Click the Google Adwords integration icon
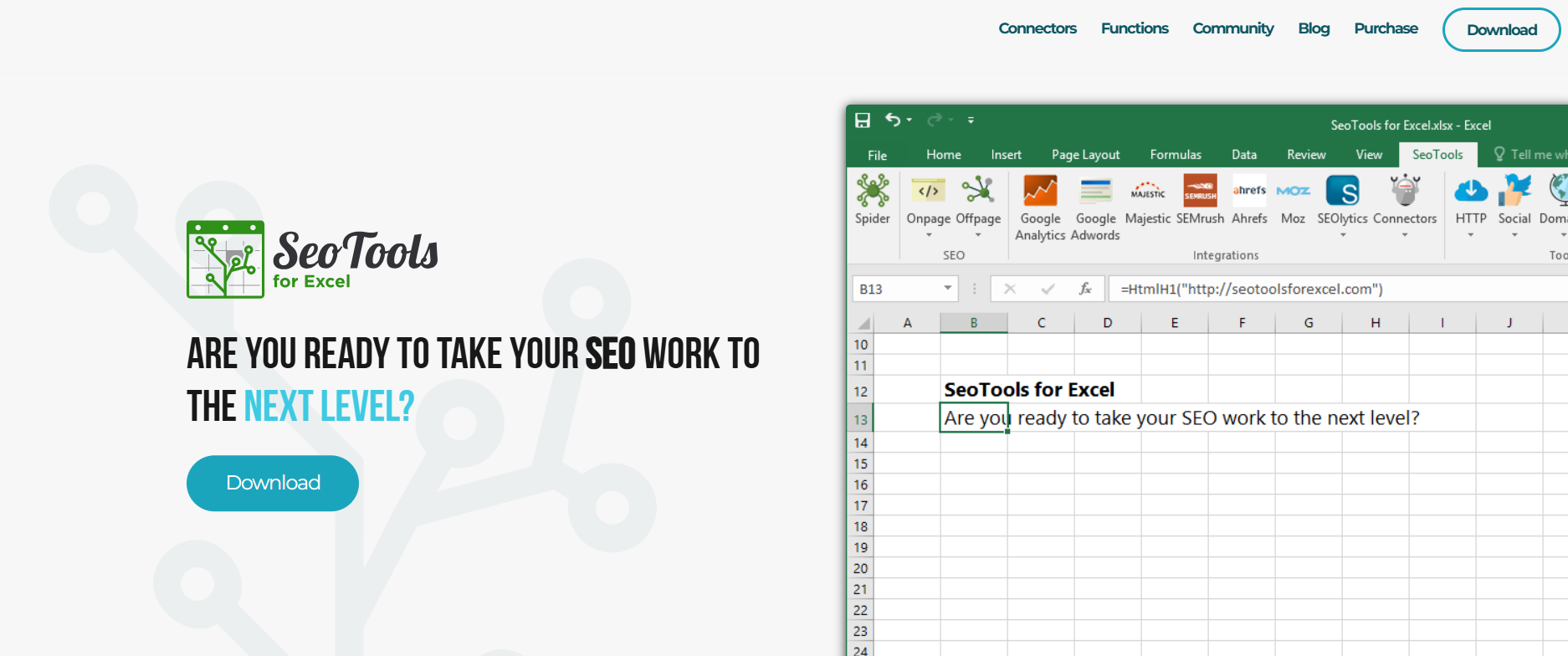Image resolution: width=1568 pixels, height=656 pixels. [1095, 192]
